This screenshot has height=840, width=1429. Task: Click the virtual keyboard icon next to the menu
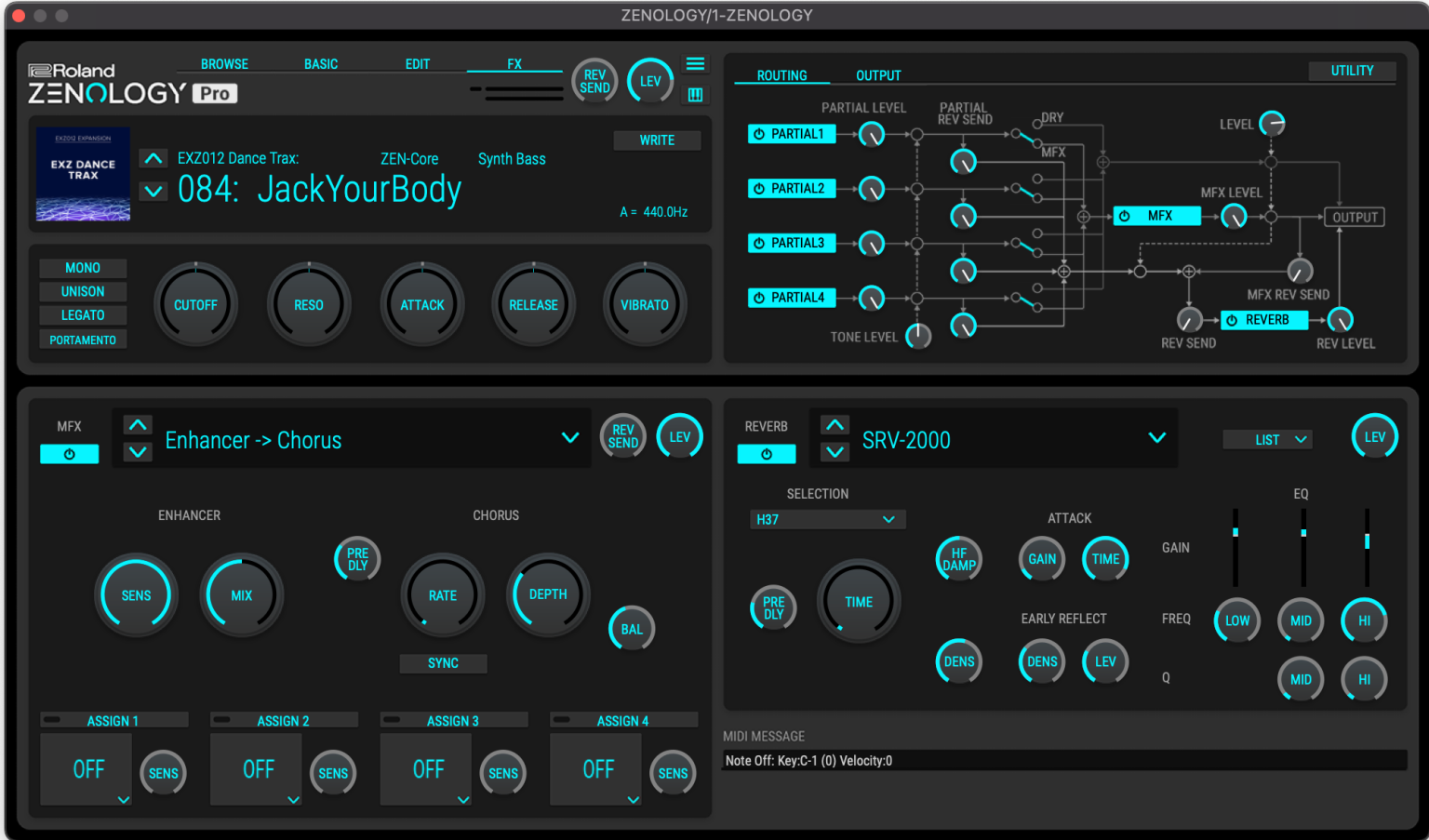click(695, 94)
